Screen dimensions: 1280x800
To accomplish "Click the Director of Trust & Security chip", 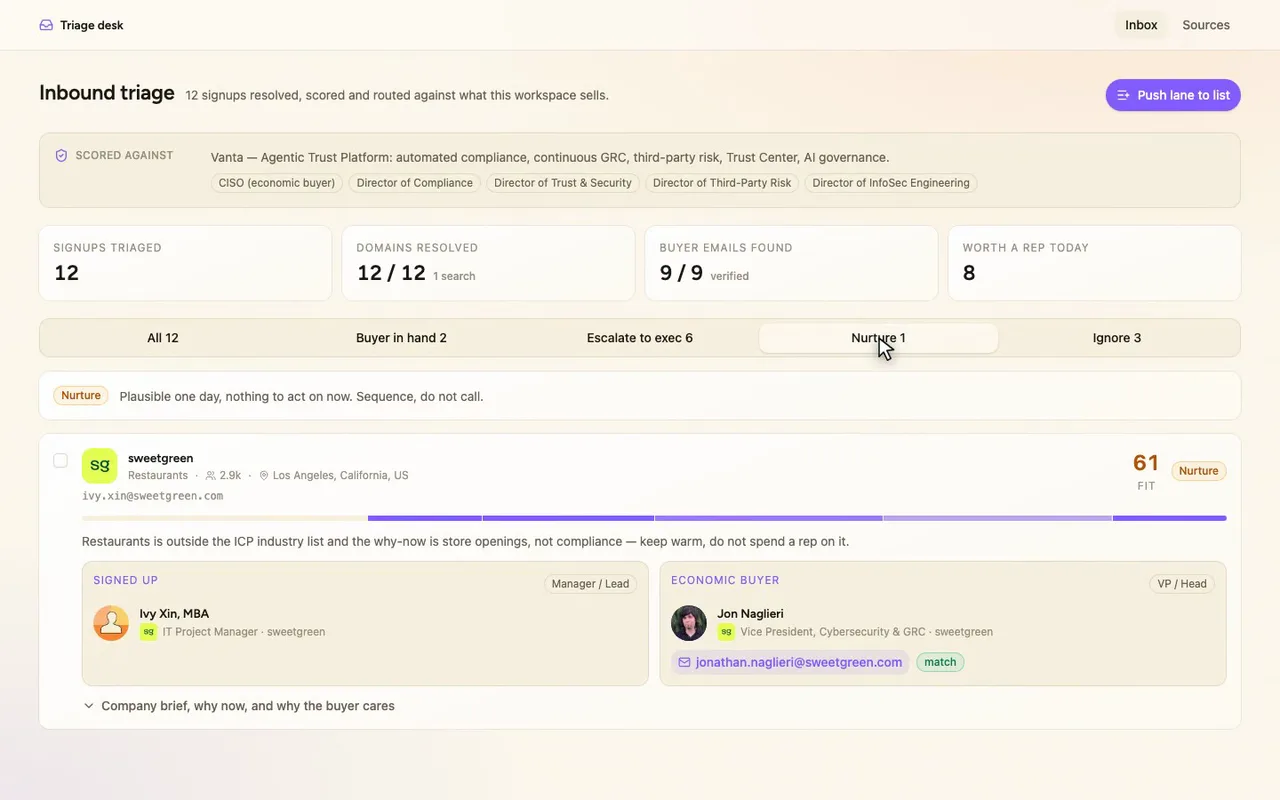I will [x=563, y=183].
